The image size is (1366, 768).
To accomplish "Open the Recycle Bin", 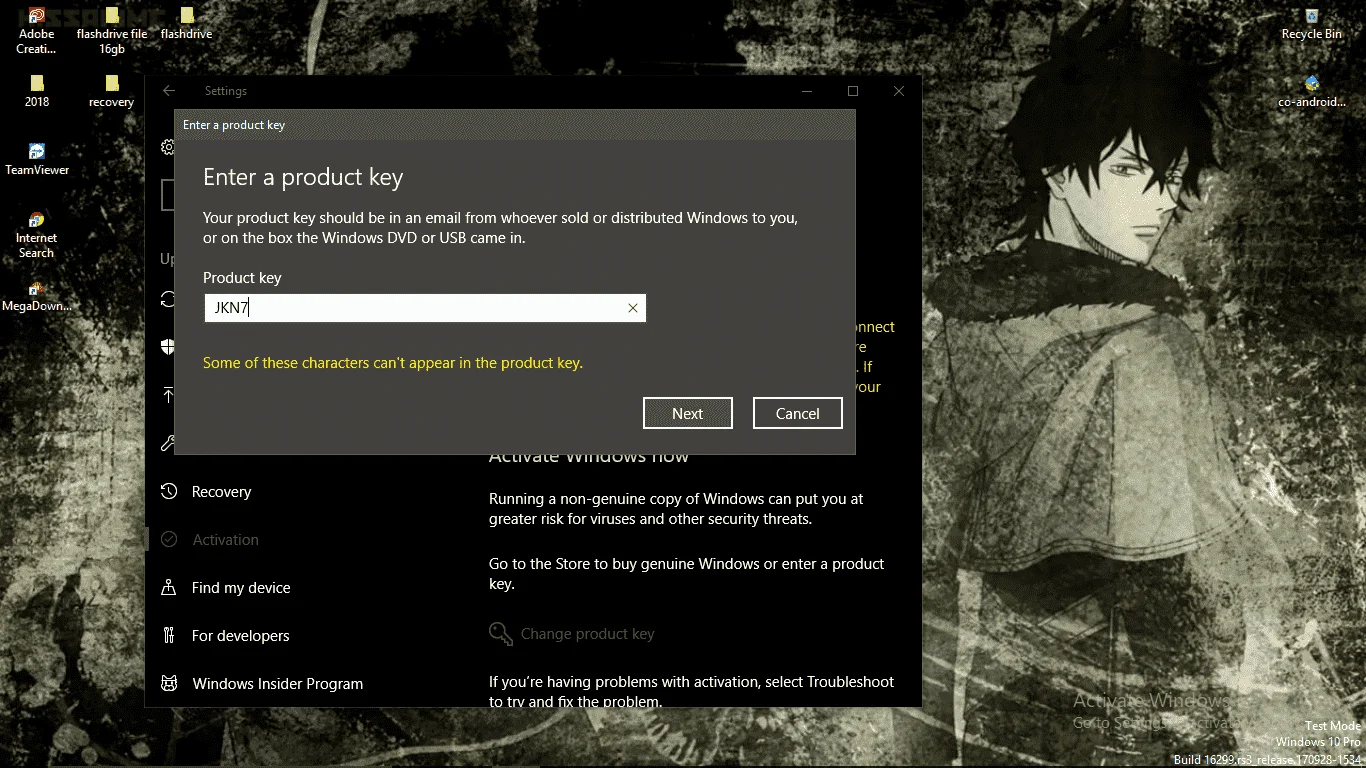I will (x=1312, y=23).
